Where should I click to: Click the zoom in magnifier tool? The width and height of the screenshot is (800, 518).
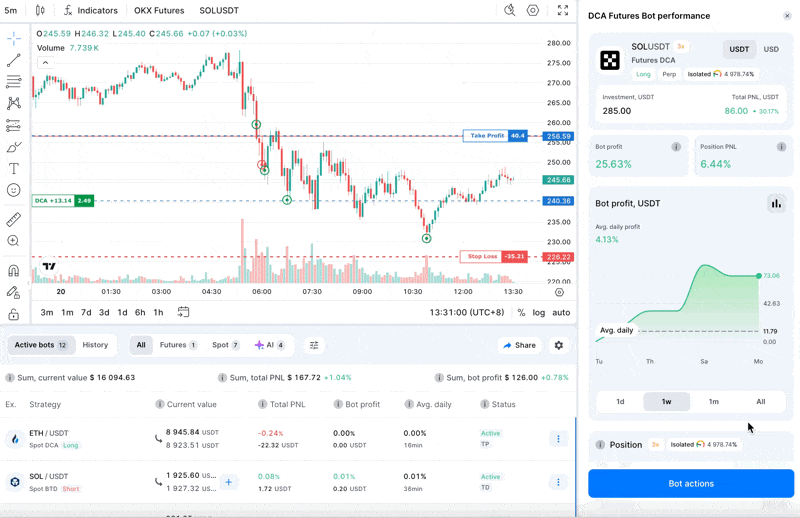(14, 241)
